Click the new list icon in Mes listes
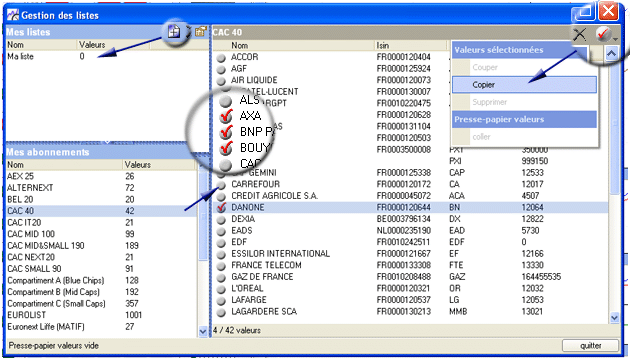The width and height of the screenshot is (630, 360). coord(174,32)
